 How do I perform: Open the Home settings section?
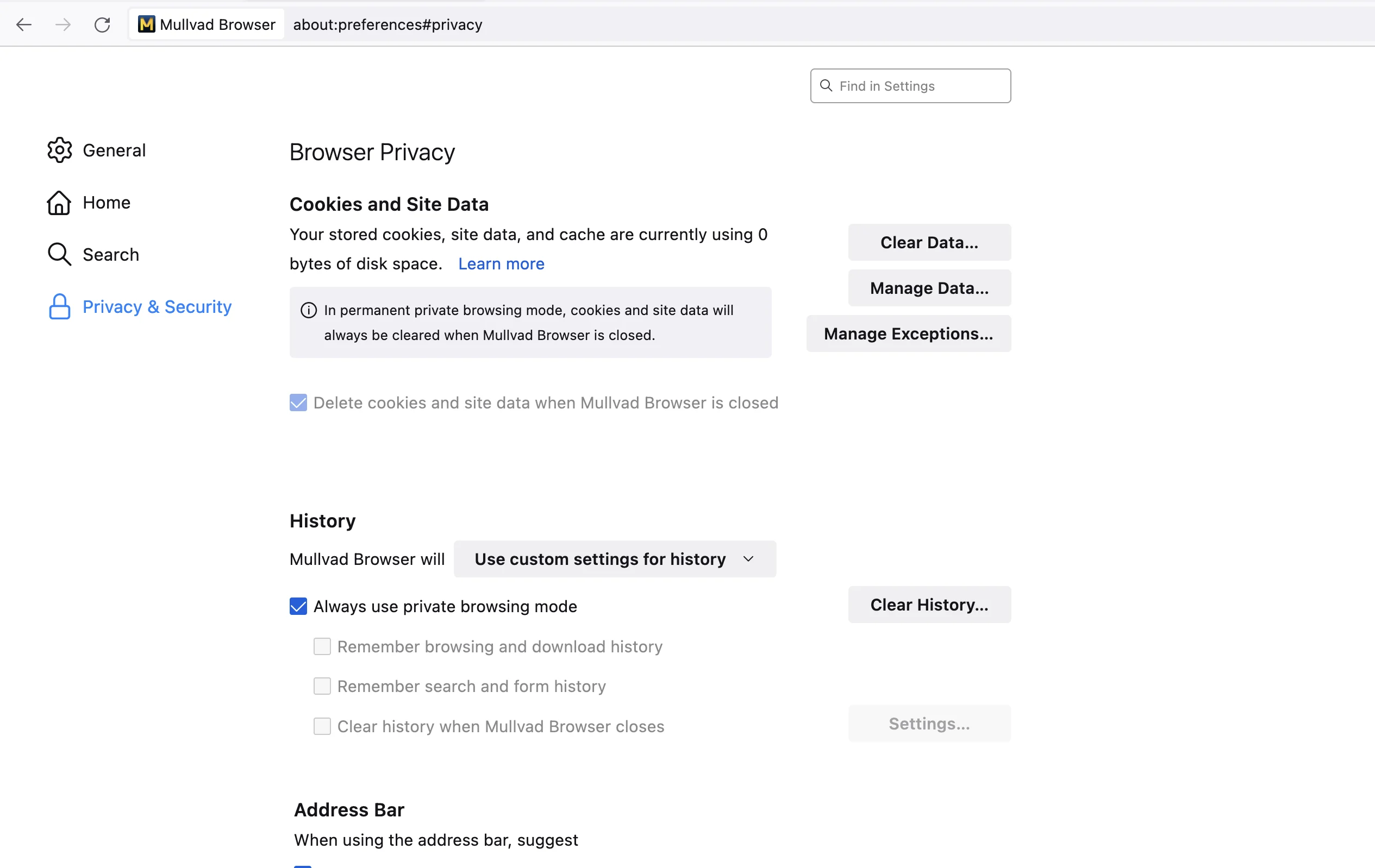[x=89, y=203]
